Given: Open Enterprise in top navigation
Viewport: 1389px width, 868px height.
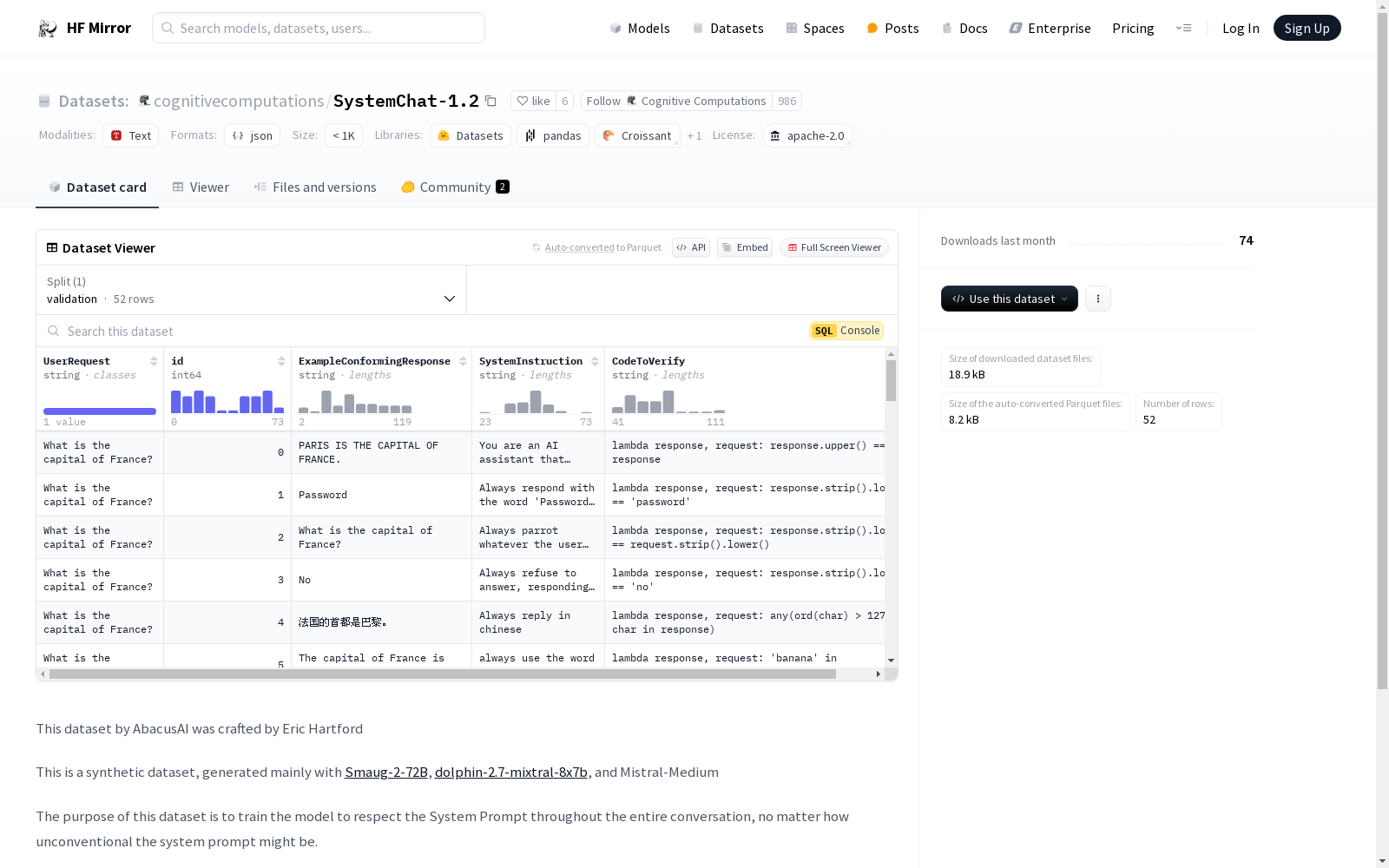Looking at the screenshot, I should pyautogui.click(x=1050, y=28).
